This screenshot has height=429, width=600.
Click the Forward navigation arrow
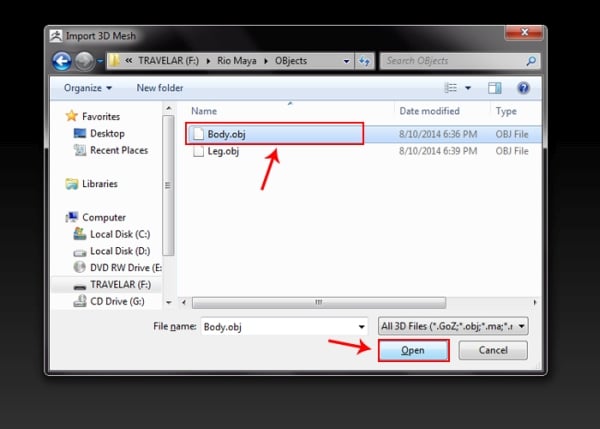84,61
